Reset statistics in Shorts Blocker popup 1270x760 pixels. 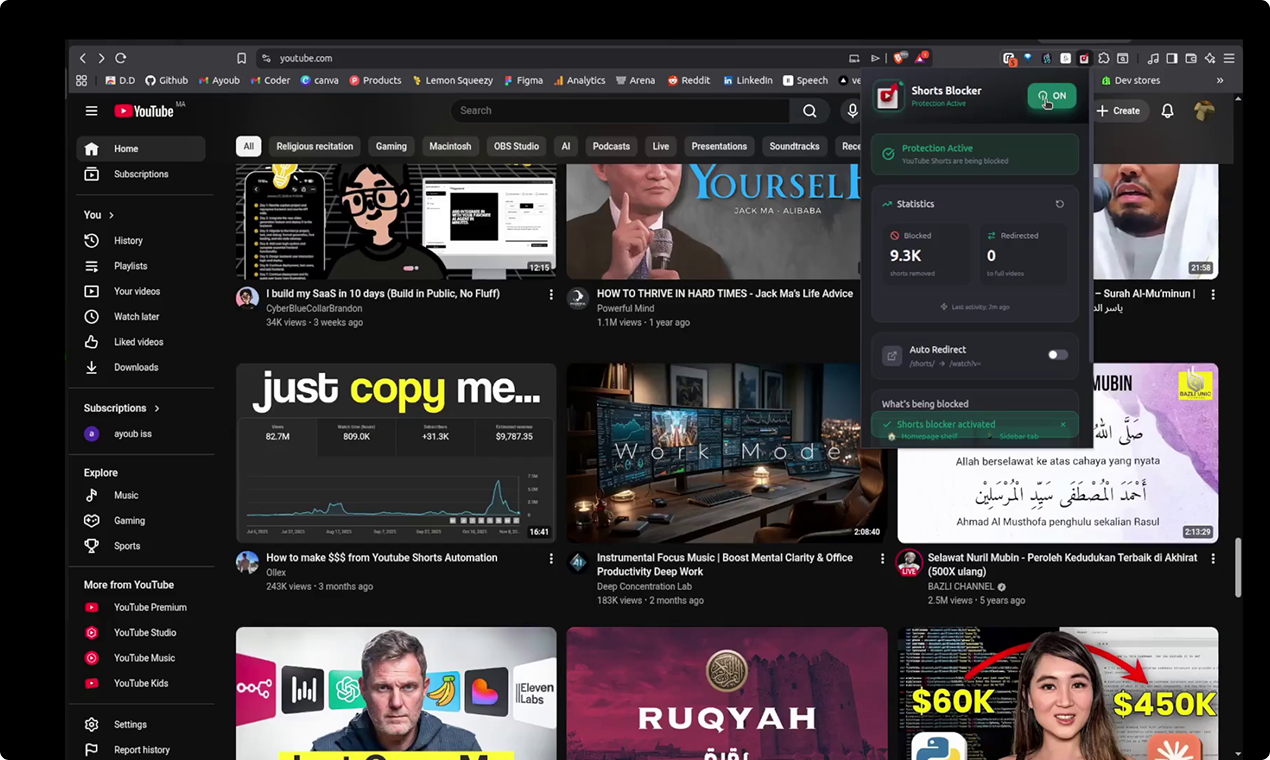coord(1059,203)
